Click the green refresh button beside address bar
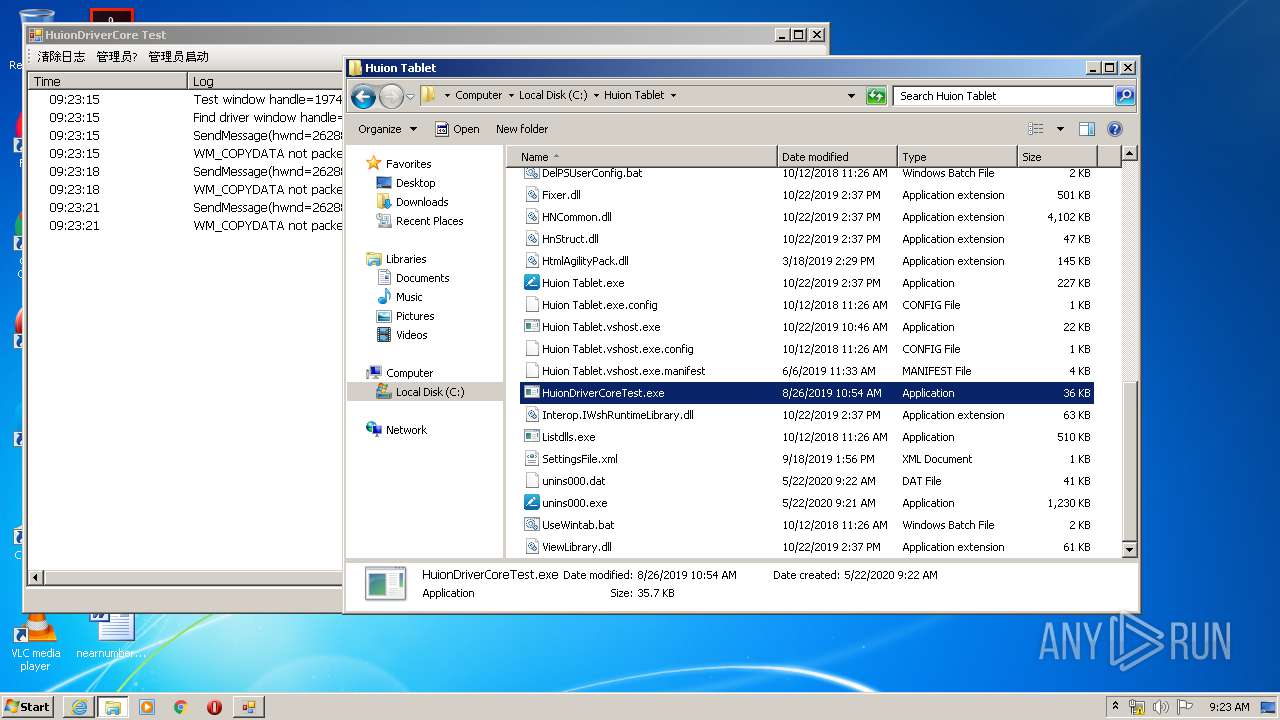This screenshot has width=1280, height=720. (876, 96)
